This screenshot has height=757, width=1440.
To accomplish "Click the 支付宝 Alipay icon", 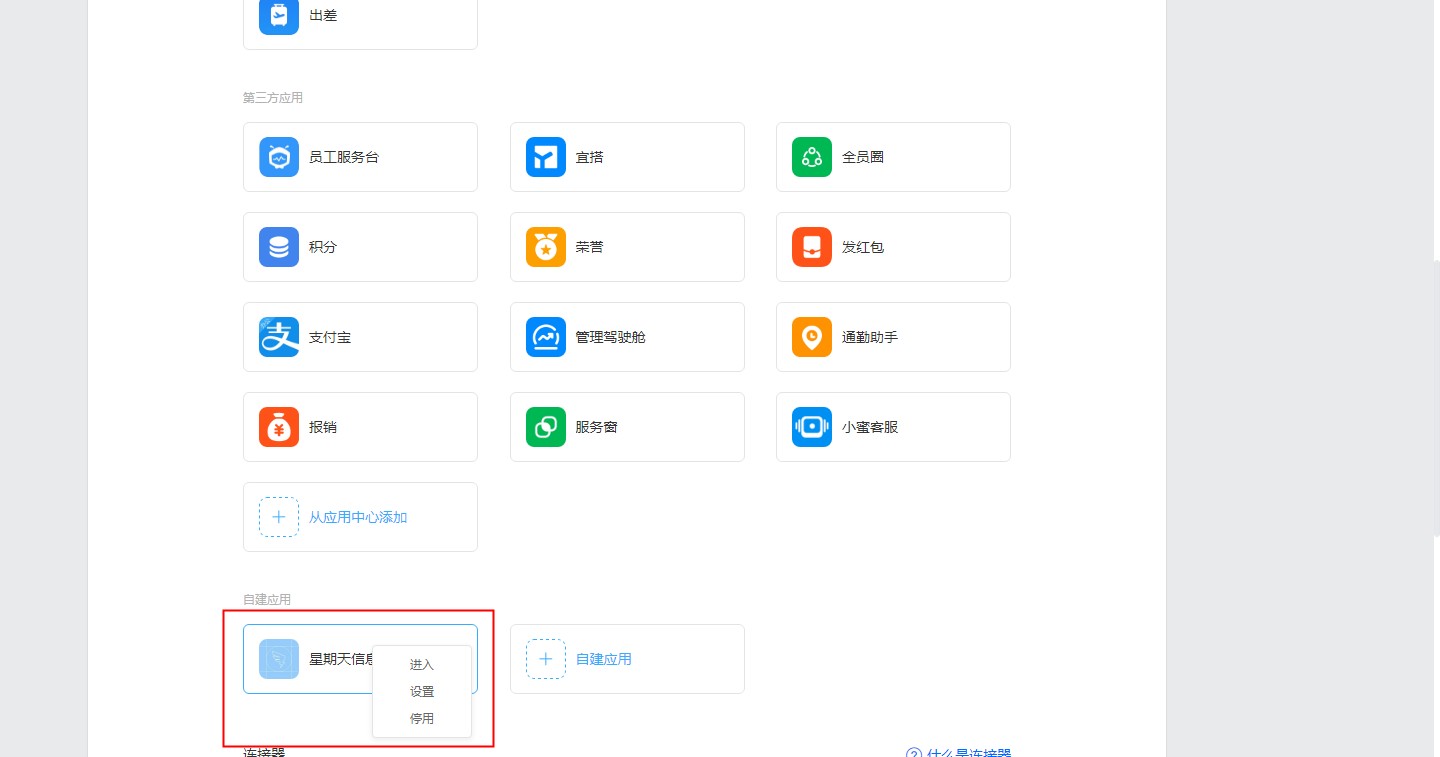I will tap(278, 337).
